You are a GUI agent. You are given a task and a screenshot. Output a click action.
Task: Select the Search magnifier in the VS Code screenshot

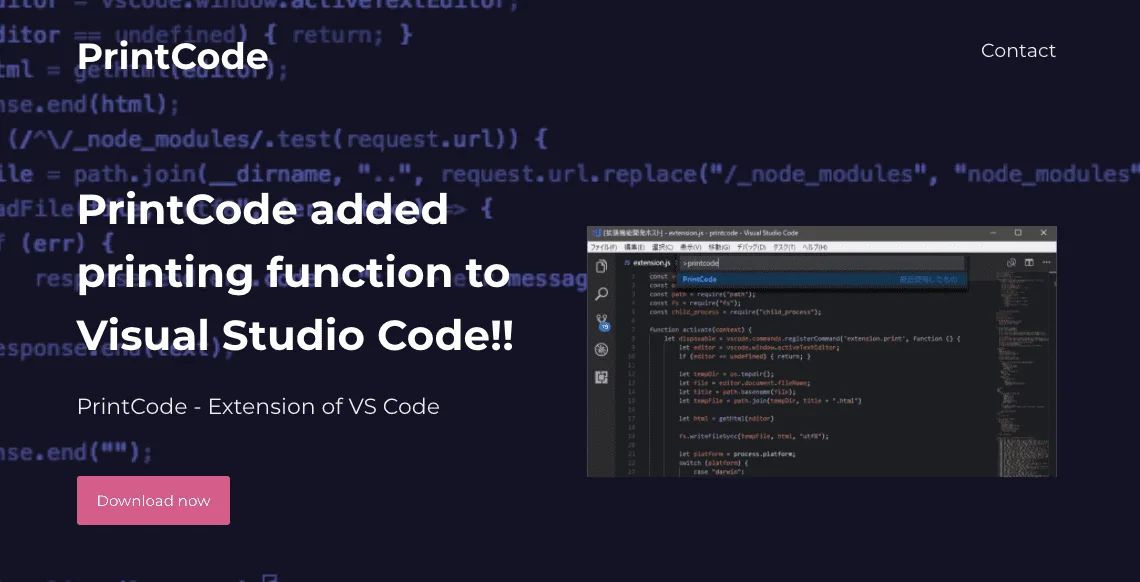[x=601, y=294]
